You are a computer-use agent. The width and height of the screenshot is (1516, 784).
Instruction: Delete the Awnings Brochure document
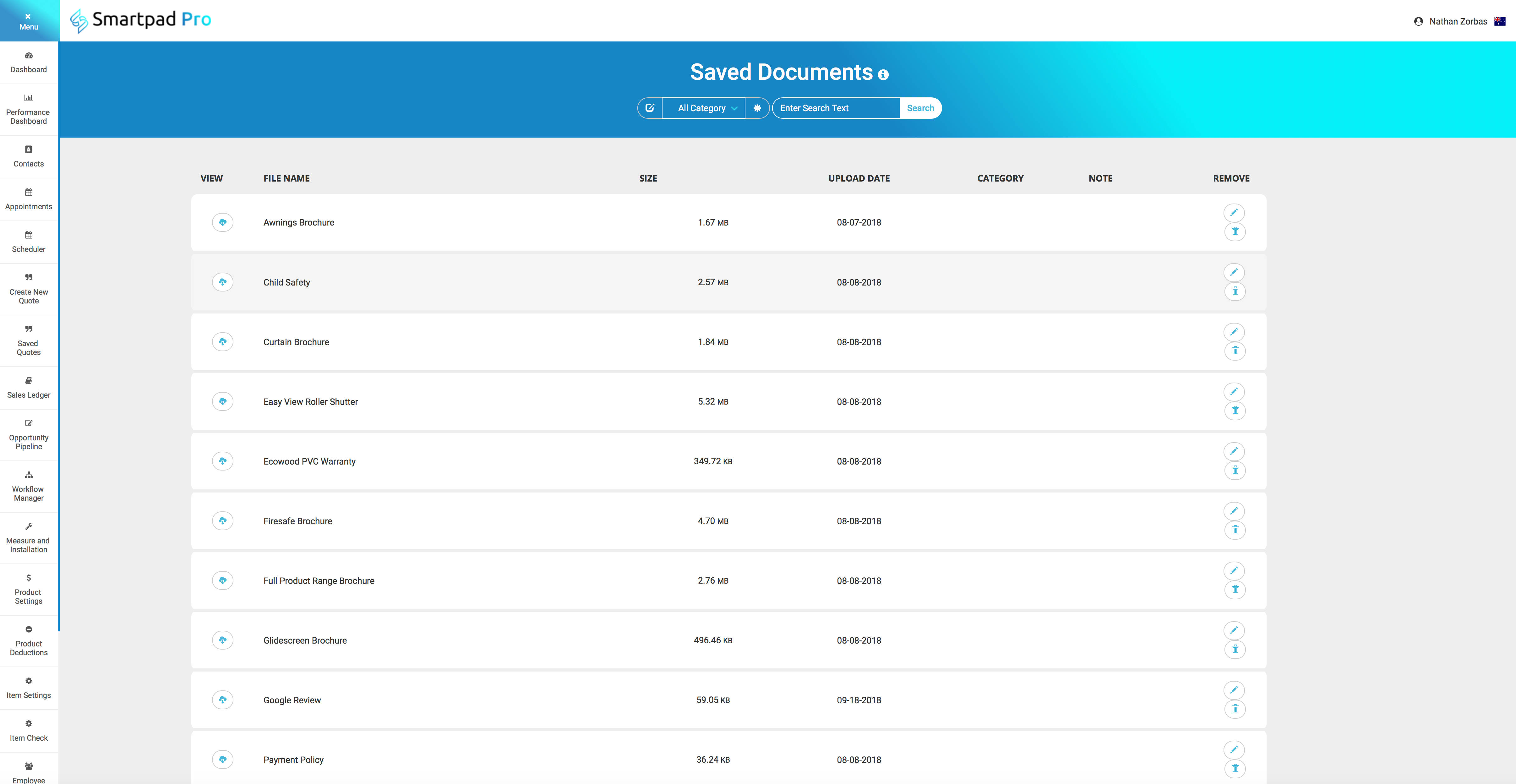coord(1235,231)
